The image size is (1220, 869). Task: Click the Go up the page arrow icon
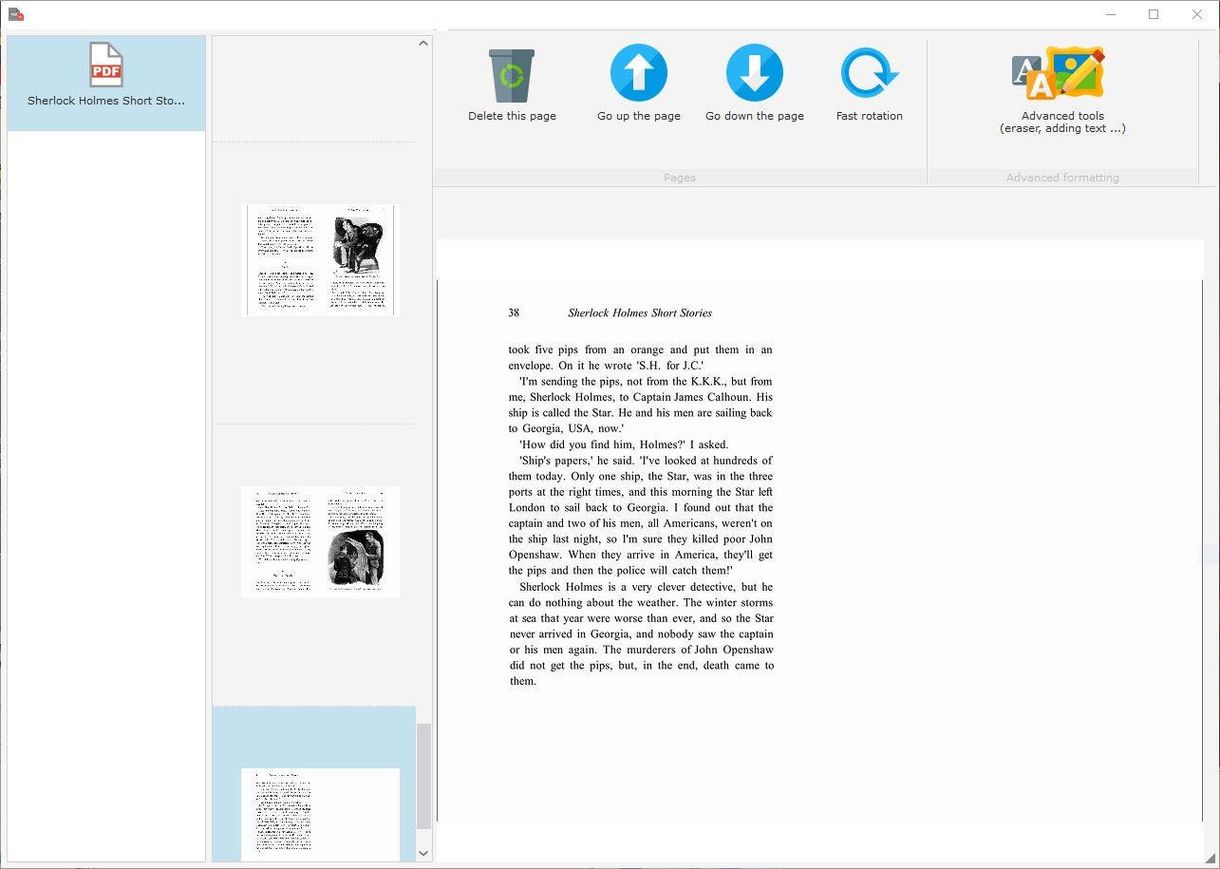click(x=638, y=73)
